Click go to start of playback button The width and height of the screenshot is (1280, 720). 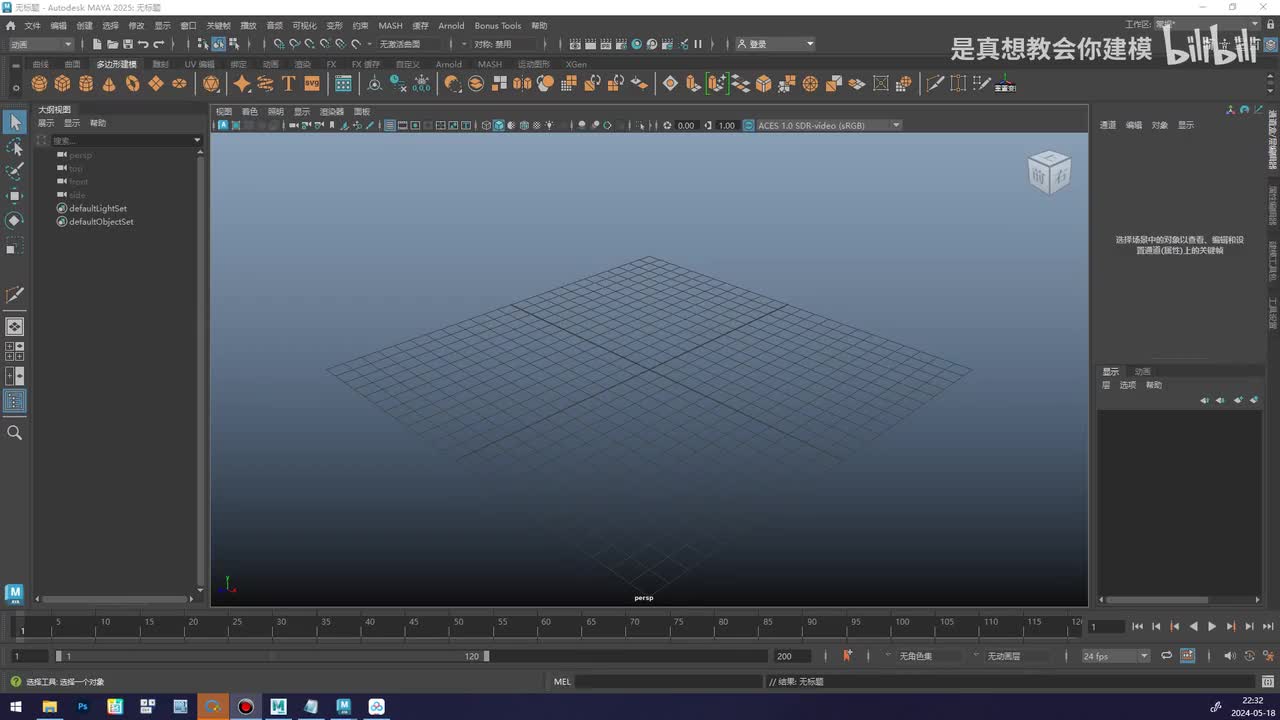pos(1137,627)
